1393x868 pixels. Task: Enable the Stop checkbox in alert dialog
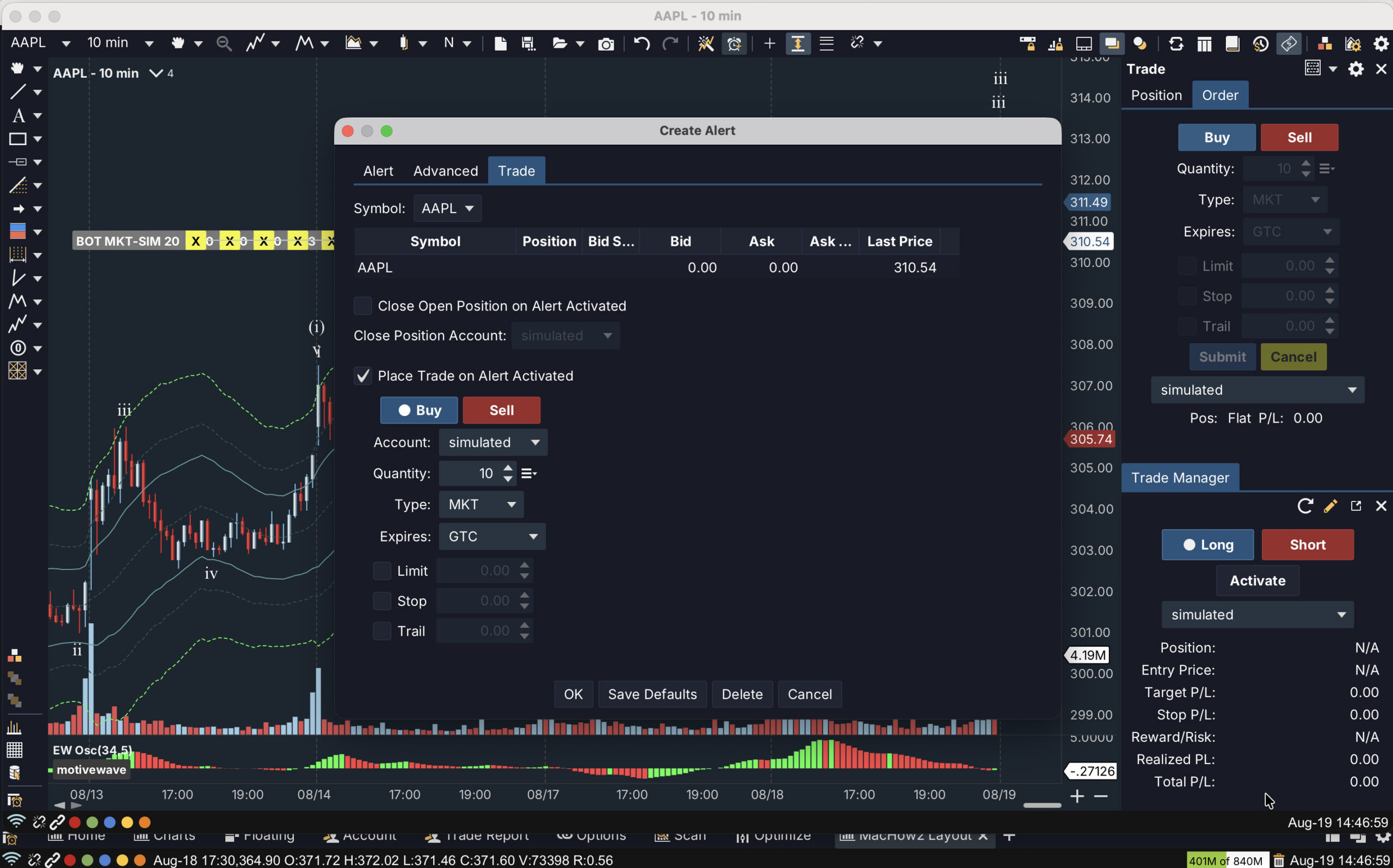click(x=382, y=600)
